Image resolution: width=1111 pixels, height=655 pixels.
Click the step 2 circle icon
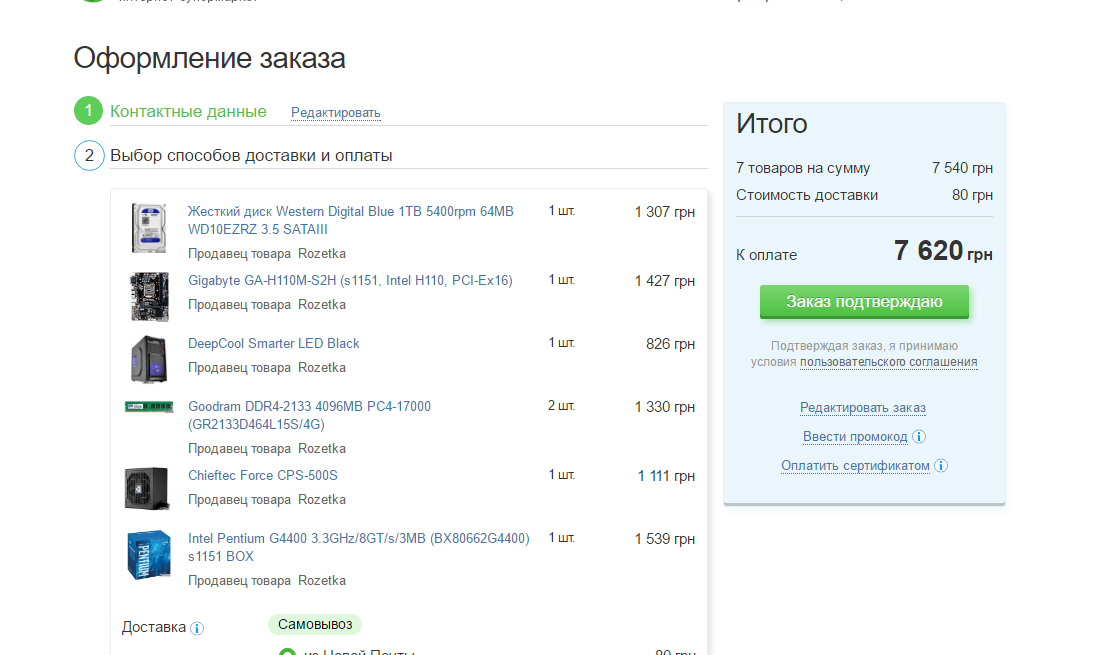pos(89,155)
